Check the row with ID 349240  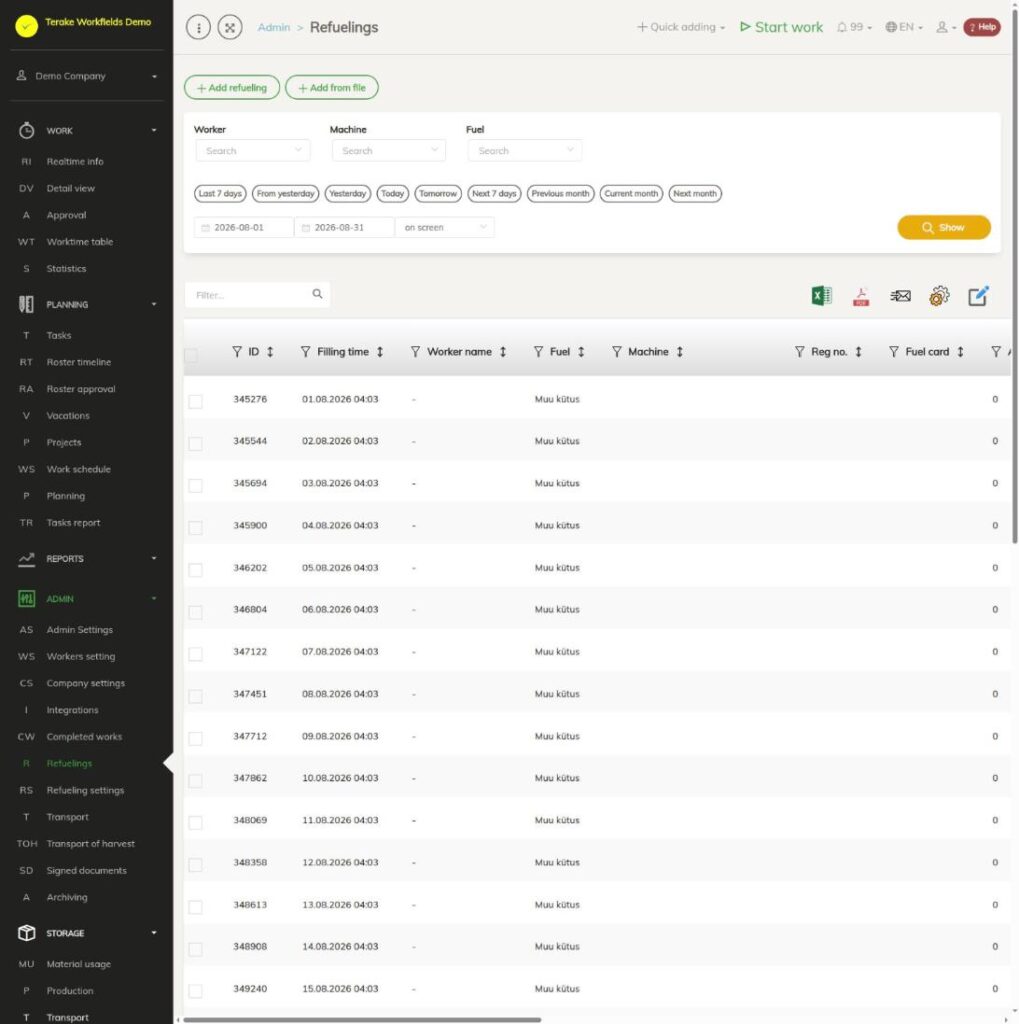[x=195, y=991]
